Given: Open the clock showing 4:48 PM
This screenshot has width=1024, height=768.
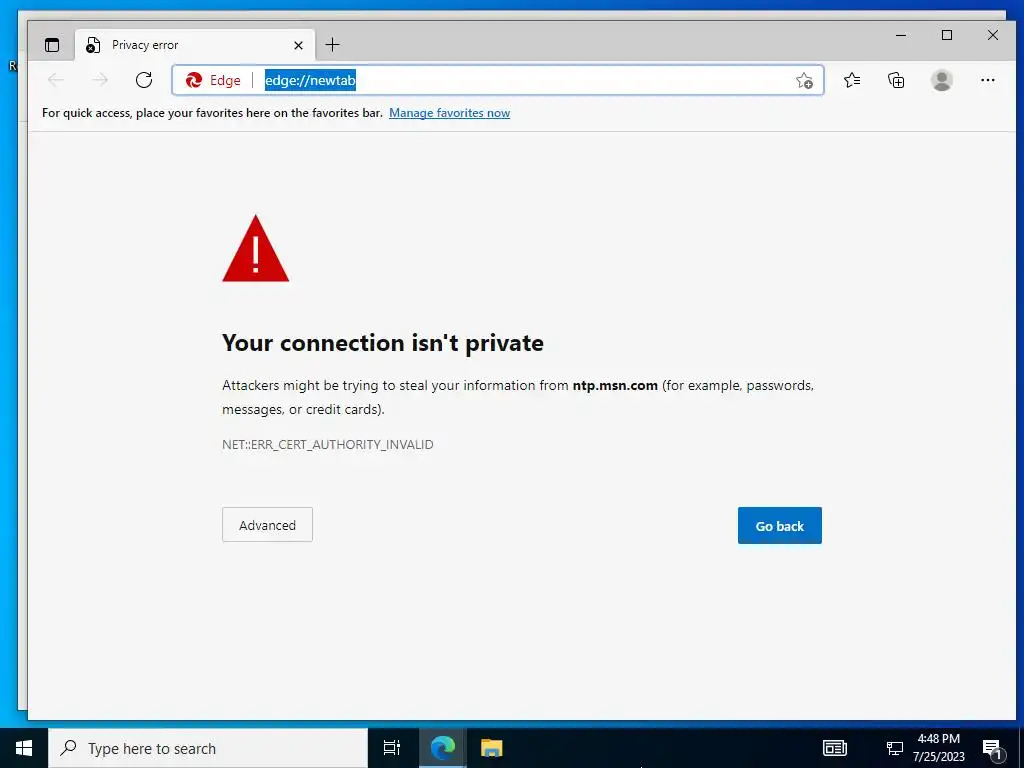Looking at the screenshot, I should coord(938,748).
